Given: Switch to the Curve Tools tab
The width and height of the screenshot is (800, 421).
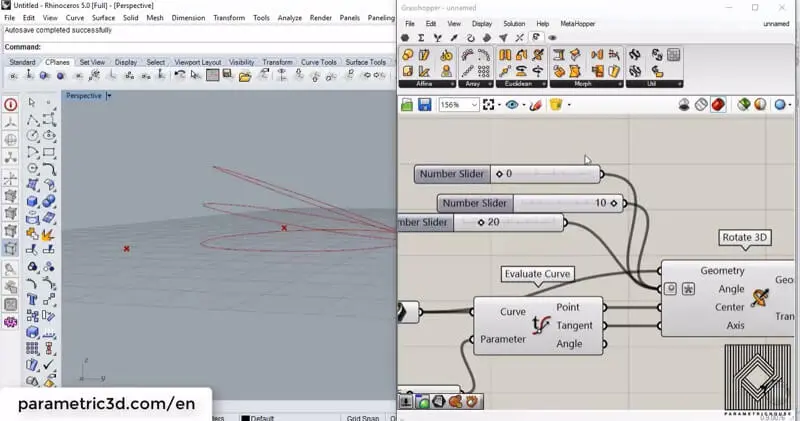Looking at the screenshot, I should click(320, 62).
